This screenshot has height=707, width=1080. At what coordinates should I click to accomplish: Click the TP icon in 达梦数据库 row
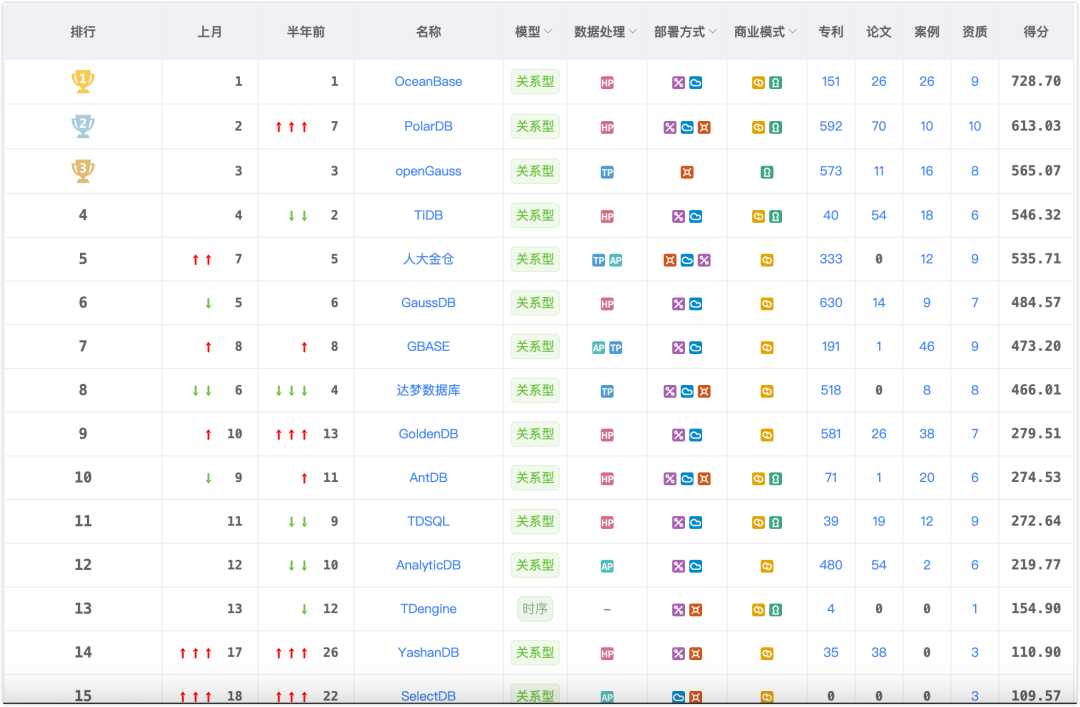tap(607, 391)
